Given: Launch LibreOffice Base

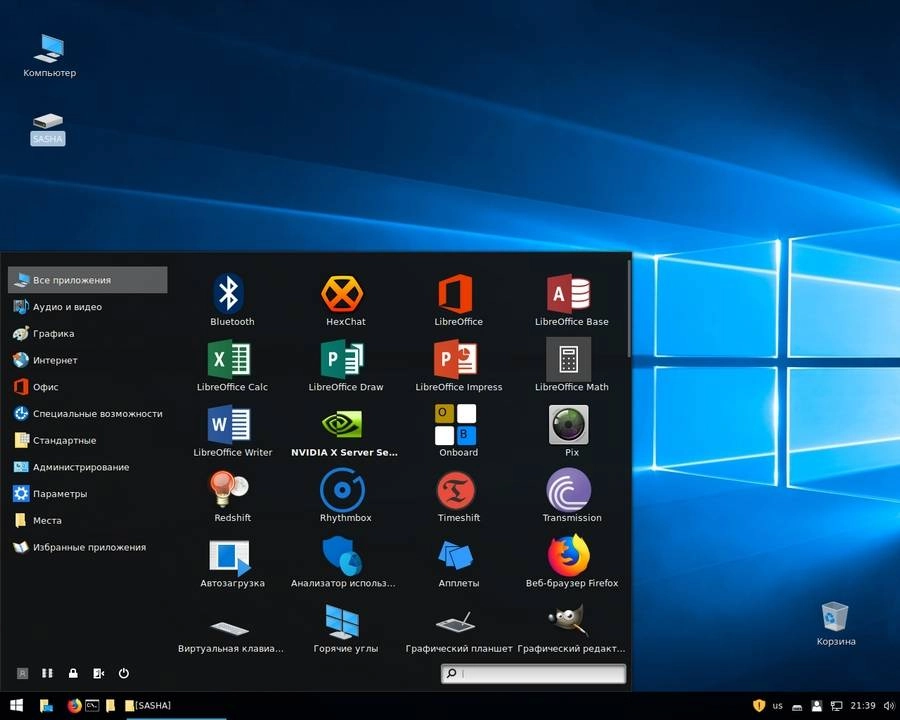Looking at the screenshot, I should [571, 300].
